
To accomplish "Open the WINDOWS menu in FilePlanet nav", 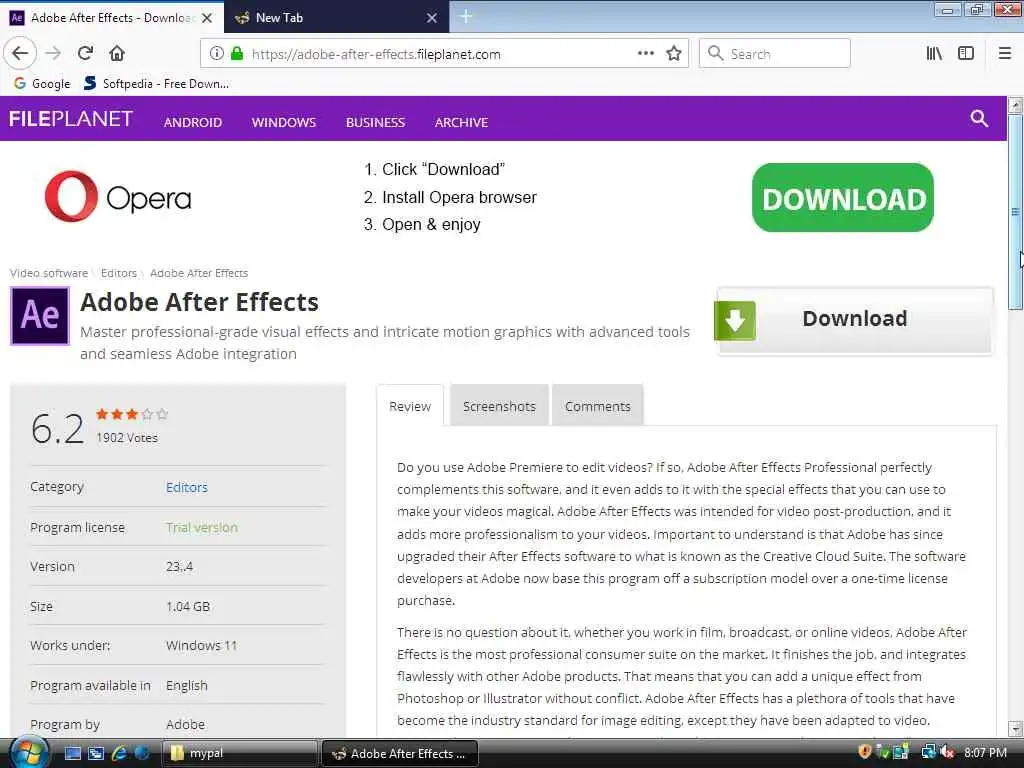I will [283, 122].
